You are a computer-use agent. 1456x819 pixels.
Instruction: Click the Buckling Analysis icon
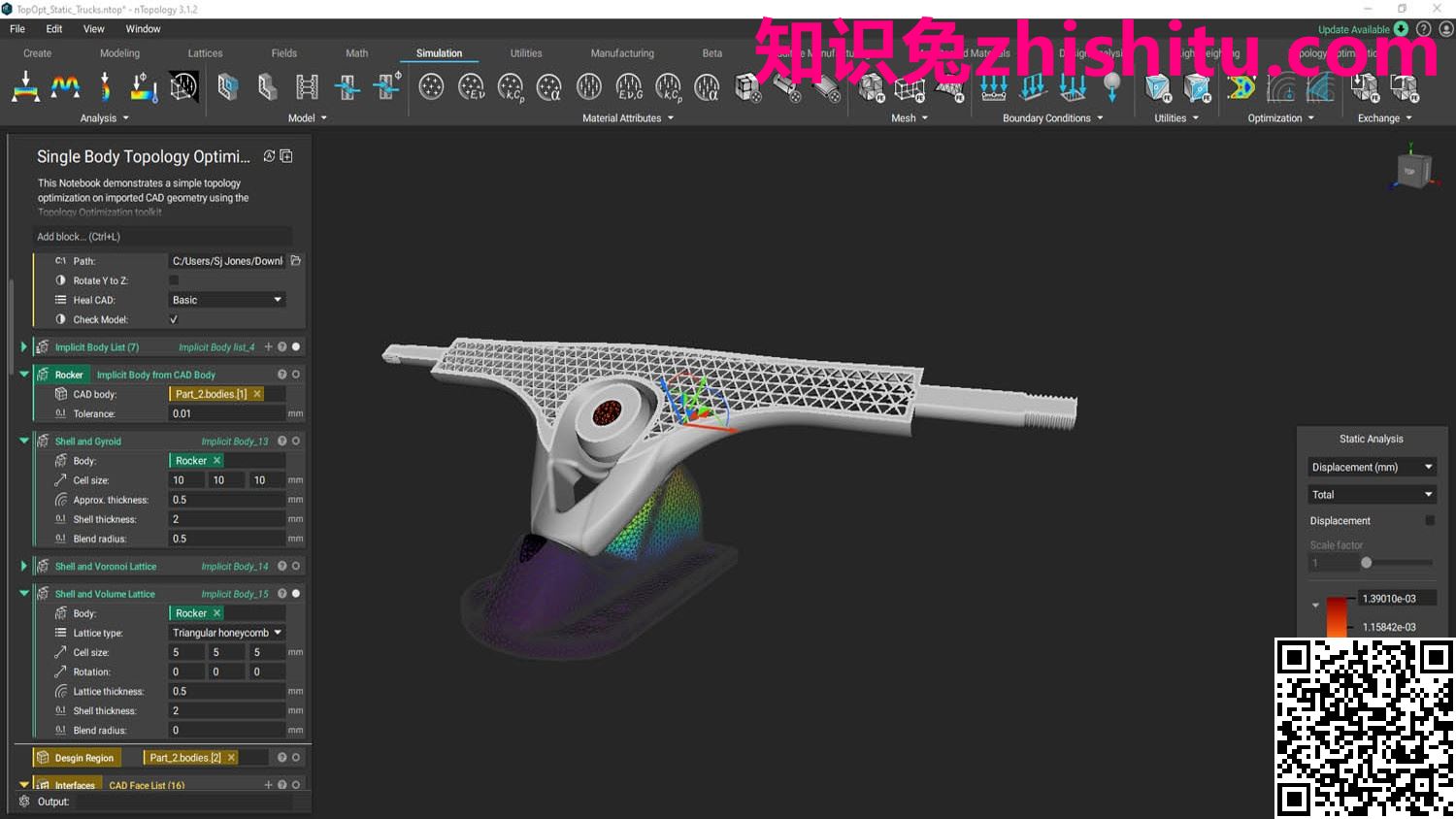point(105,87)
